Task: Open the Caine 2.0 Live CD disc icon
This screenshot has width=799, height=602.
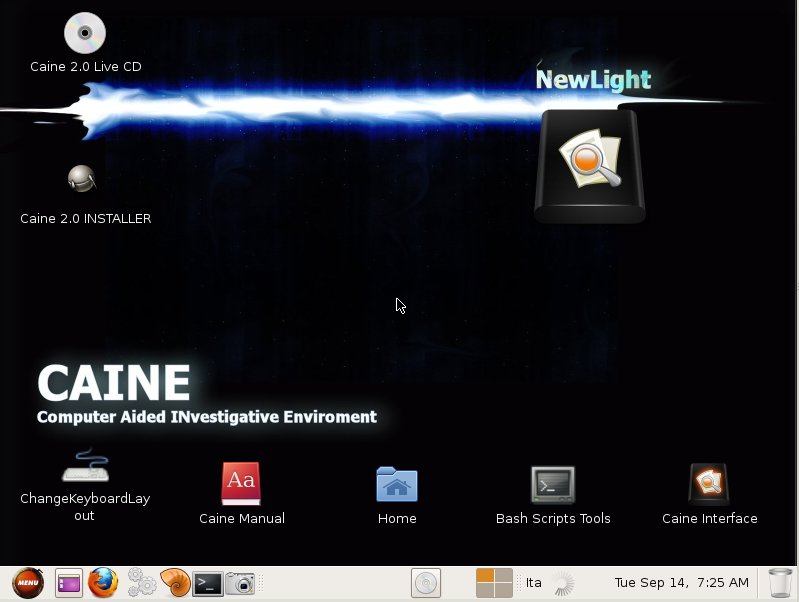Action: click(x=85, y=33)
